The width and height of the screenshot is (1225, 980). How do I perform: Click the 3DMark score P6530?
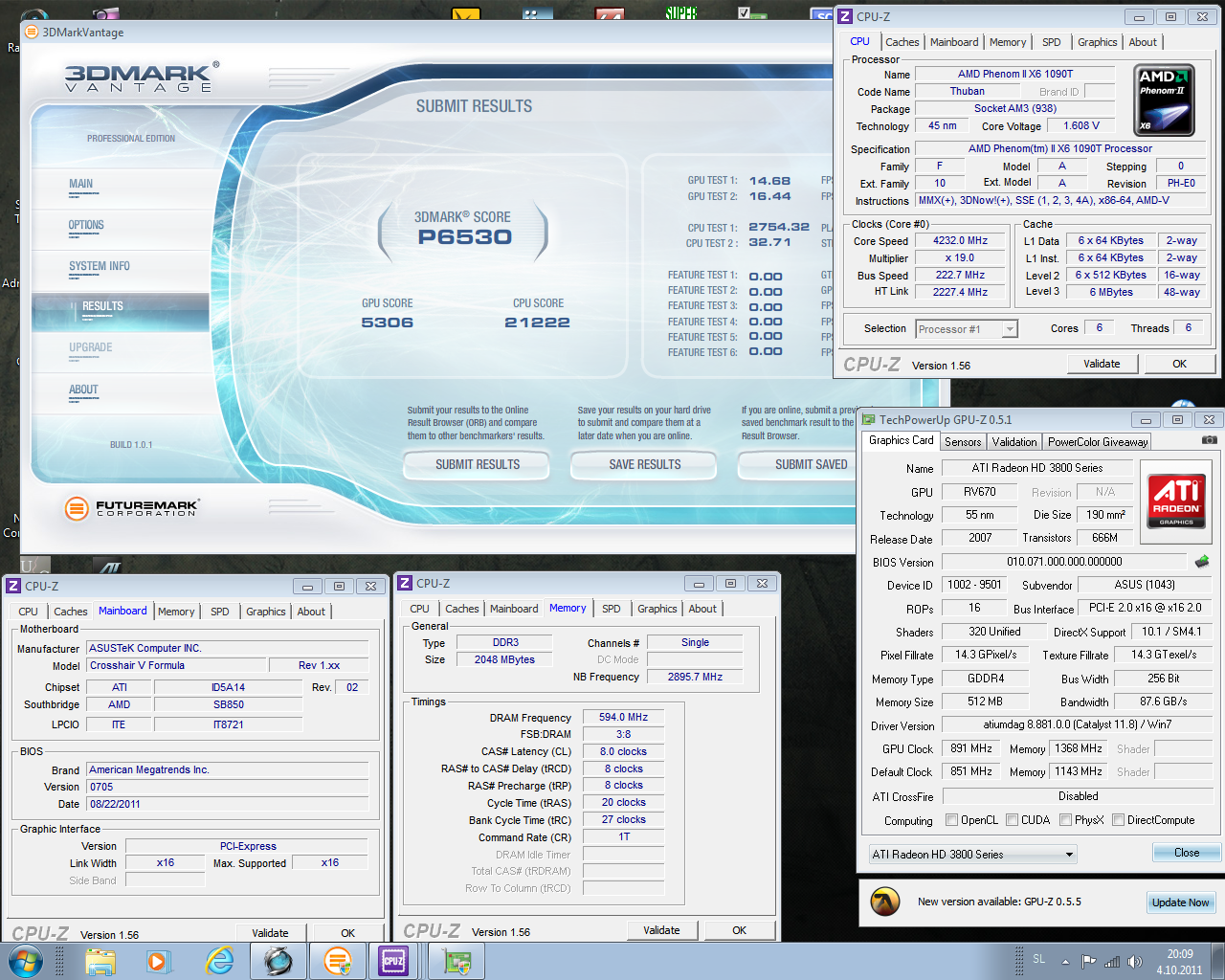click(464, 237)
